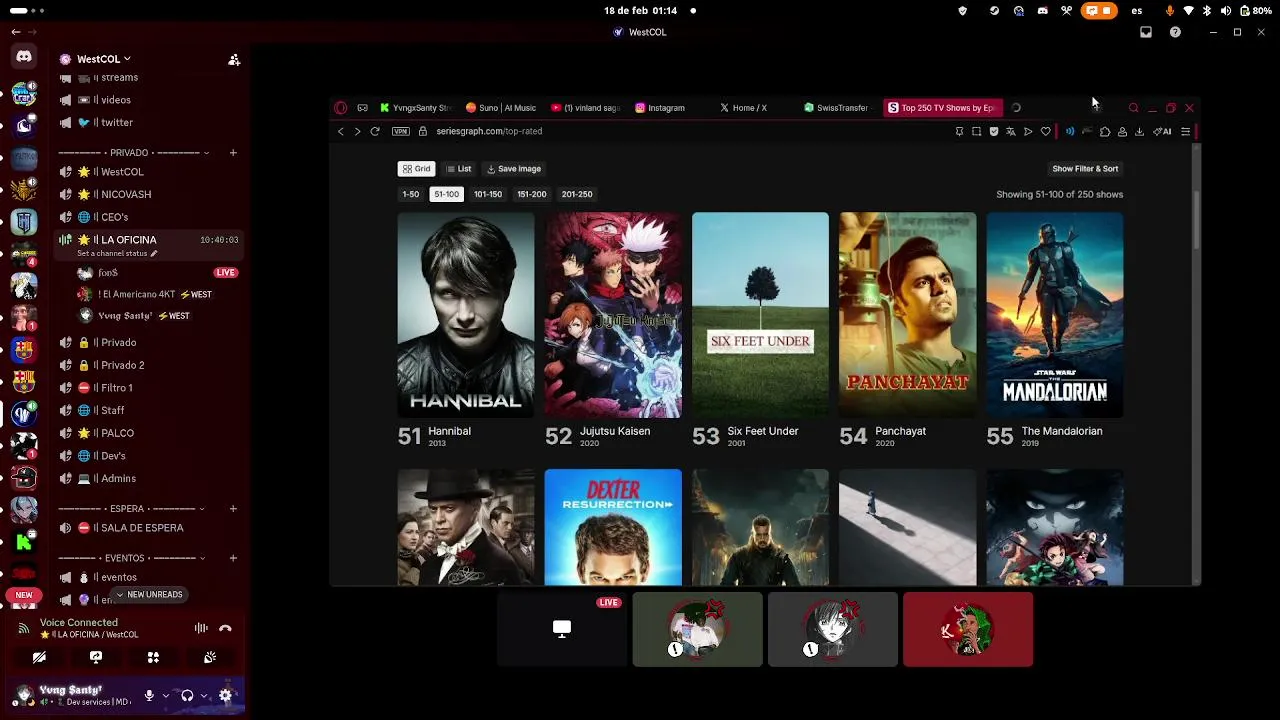Viewport: 1280px width, 720px height.
Task: Show Filter & Sort panel
Action: 1085,169
